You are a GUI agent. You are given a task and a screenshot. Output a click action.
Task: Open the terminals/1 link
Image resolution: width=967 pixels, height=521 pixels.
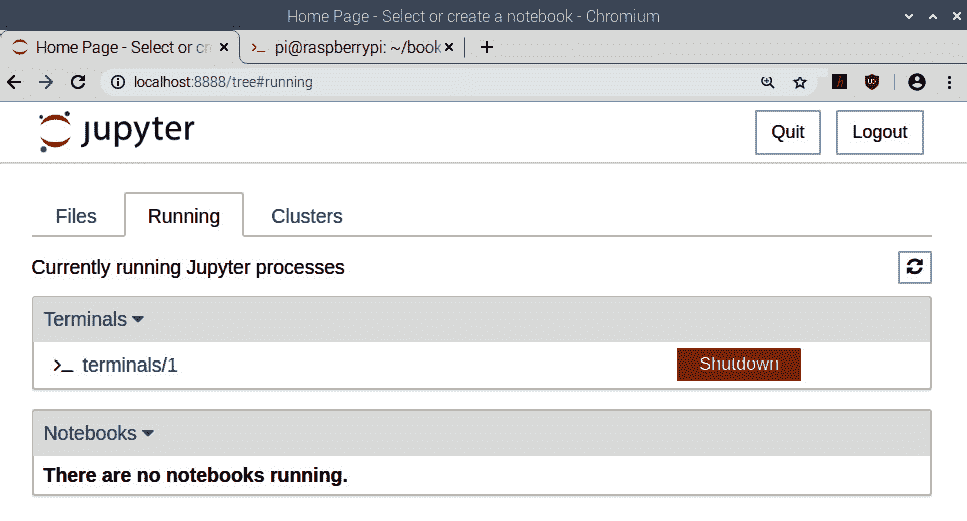point(130,365)
